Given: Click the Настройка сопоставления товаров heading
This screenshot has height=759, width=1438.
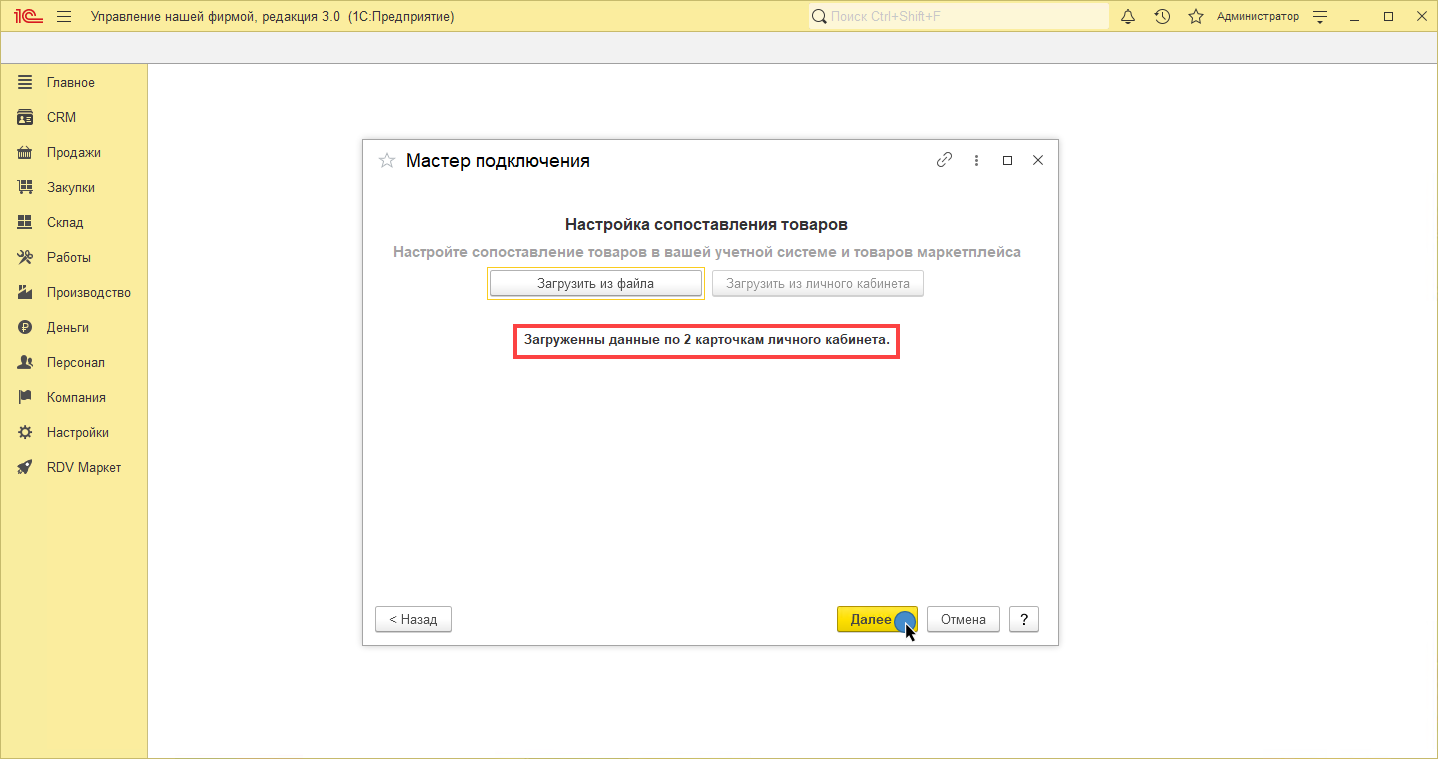Looking at the screenshot, I should [707, 225].
